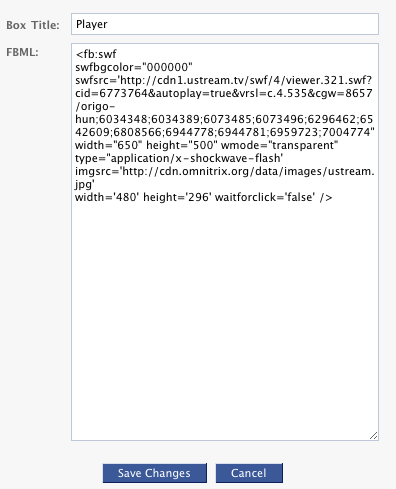Place cursor on the jpg' line
Viewport: 396px width, 489px height.
[85, 184]
